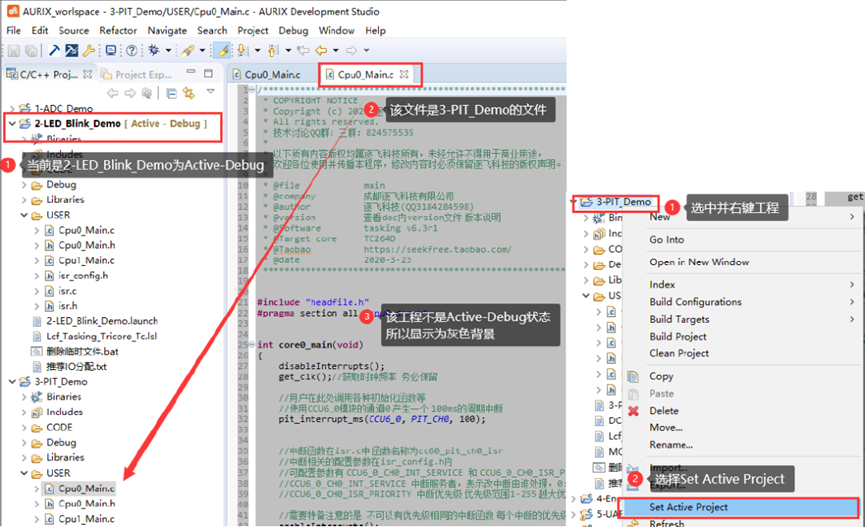This screenshot has width=865, height=527.
Task: Click the question mark help icon
Action: pos(131,51)
